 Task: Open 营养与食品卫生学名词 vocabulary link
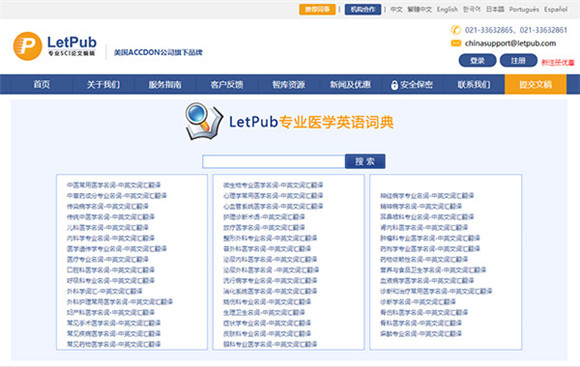433,270
